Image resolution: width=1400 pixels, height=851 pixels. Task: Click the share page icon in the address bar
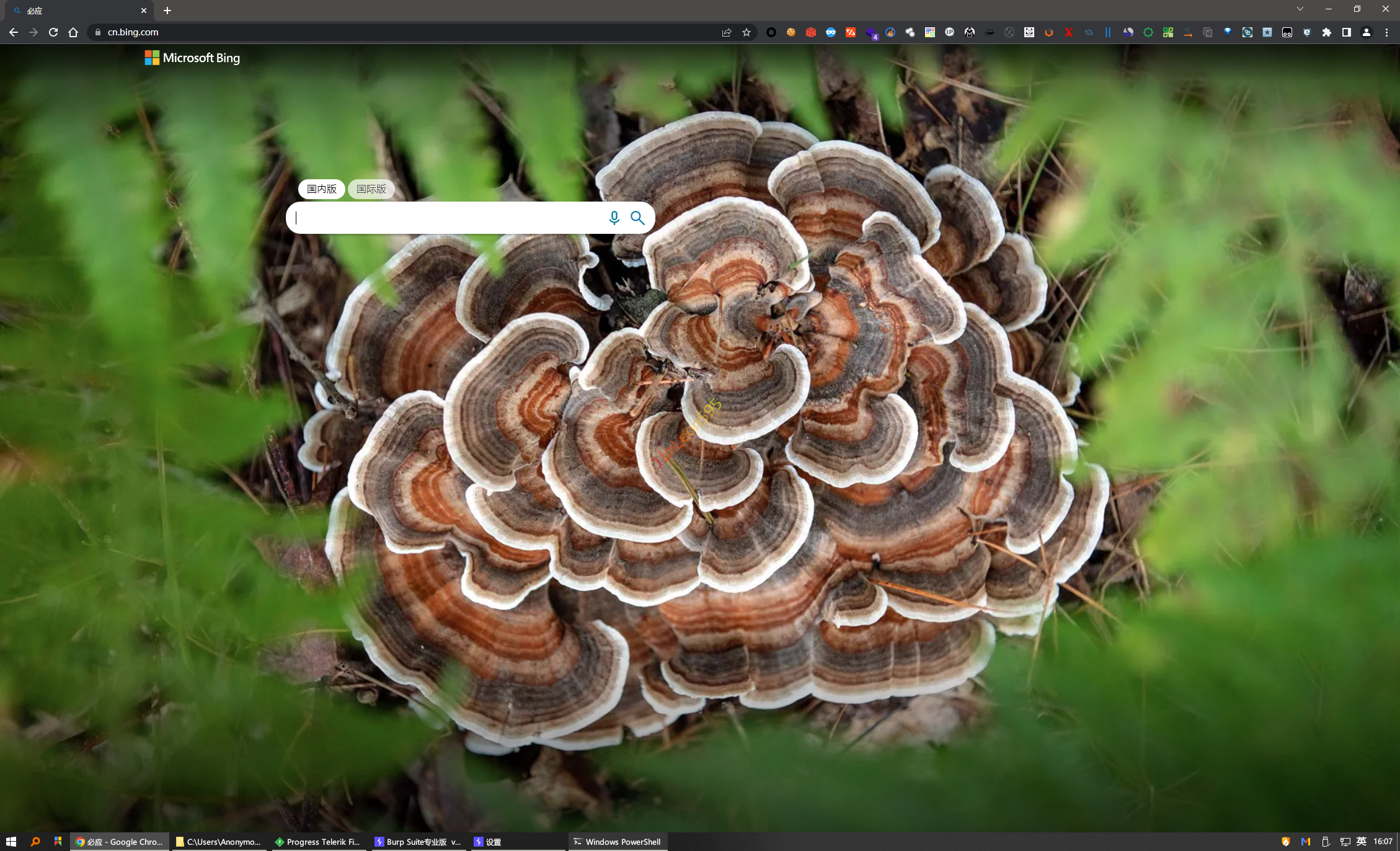[x=727, y=32]
